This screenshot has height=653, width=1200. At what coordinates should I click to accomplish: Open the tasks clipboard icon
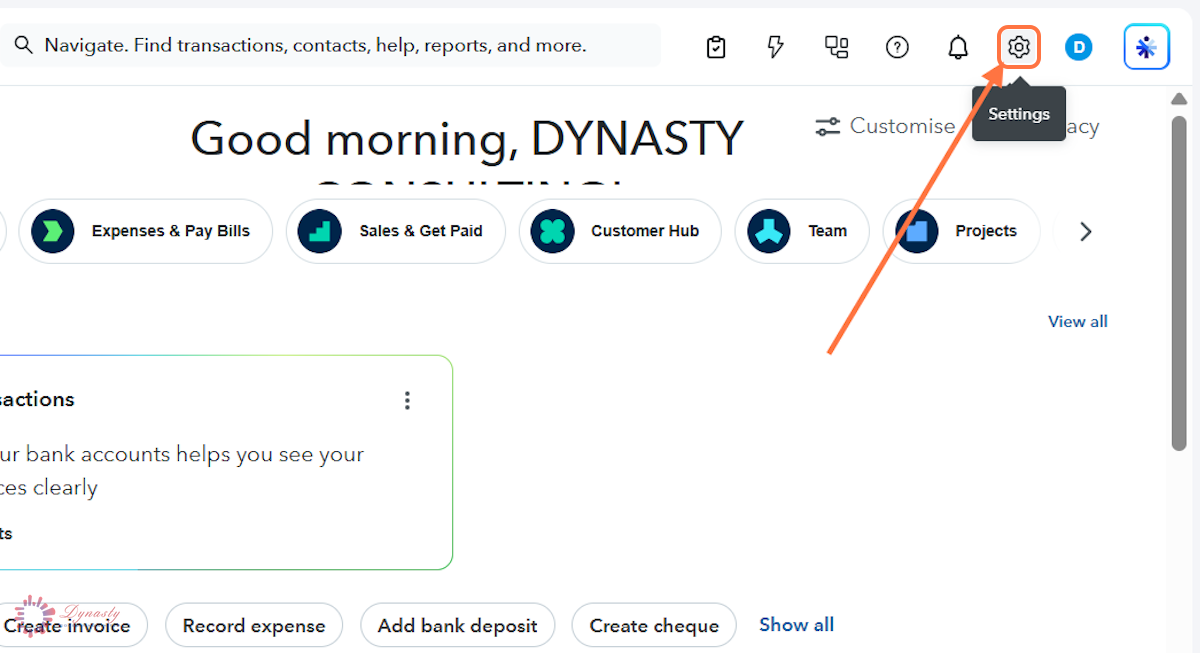pyautogui.click(x=716, y=47)
